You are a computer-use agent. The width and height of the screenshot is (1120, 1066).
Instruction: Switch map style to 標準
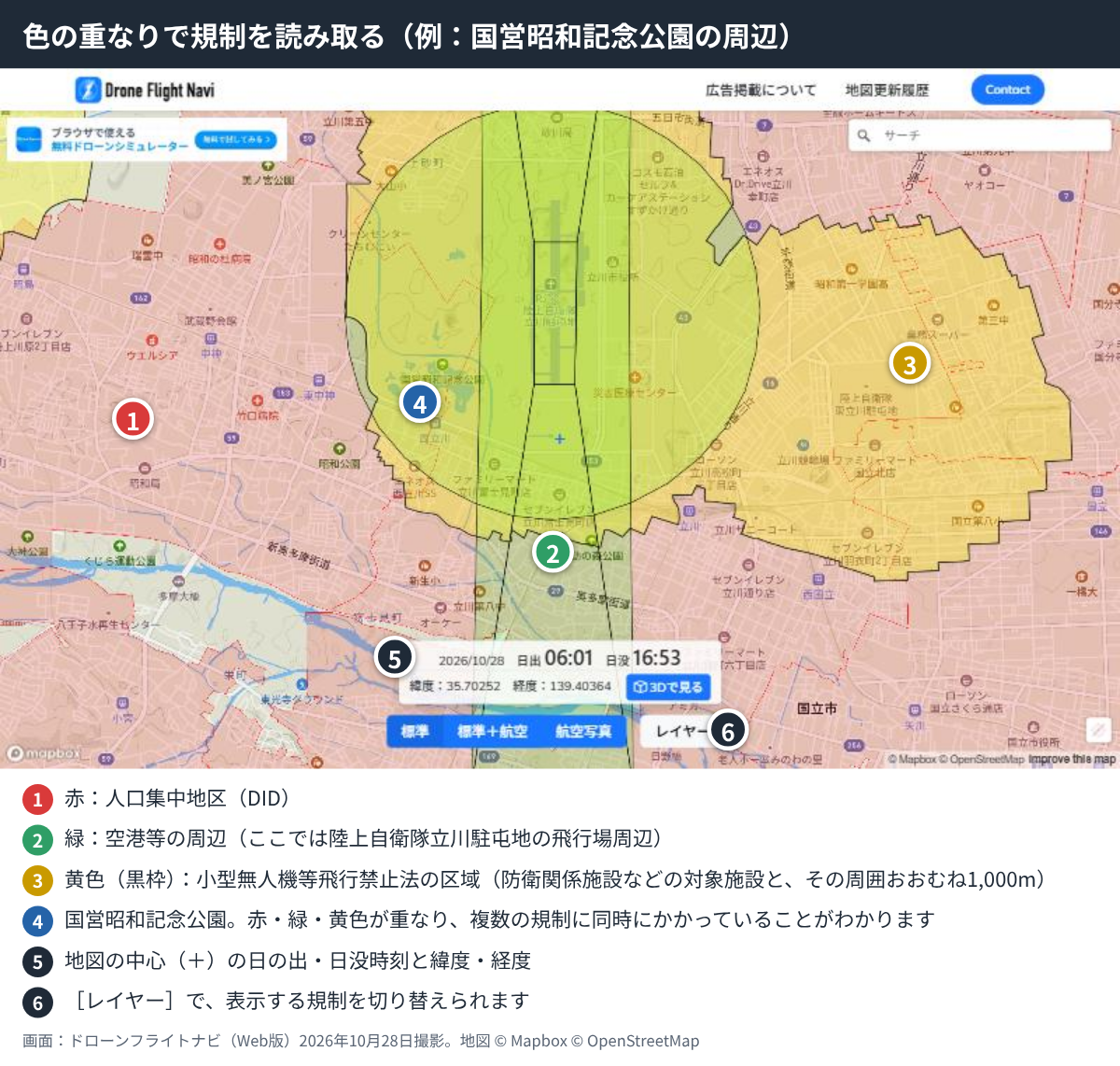[414, 731]
